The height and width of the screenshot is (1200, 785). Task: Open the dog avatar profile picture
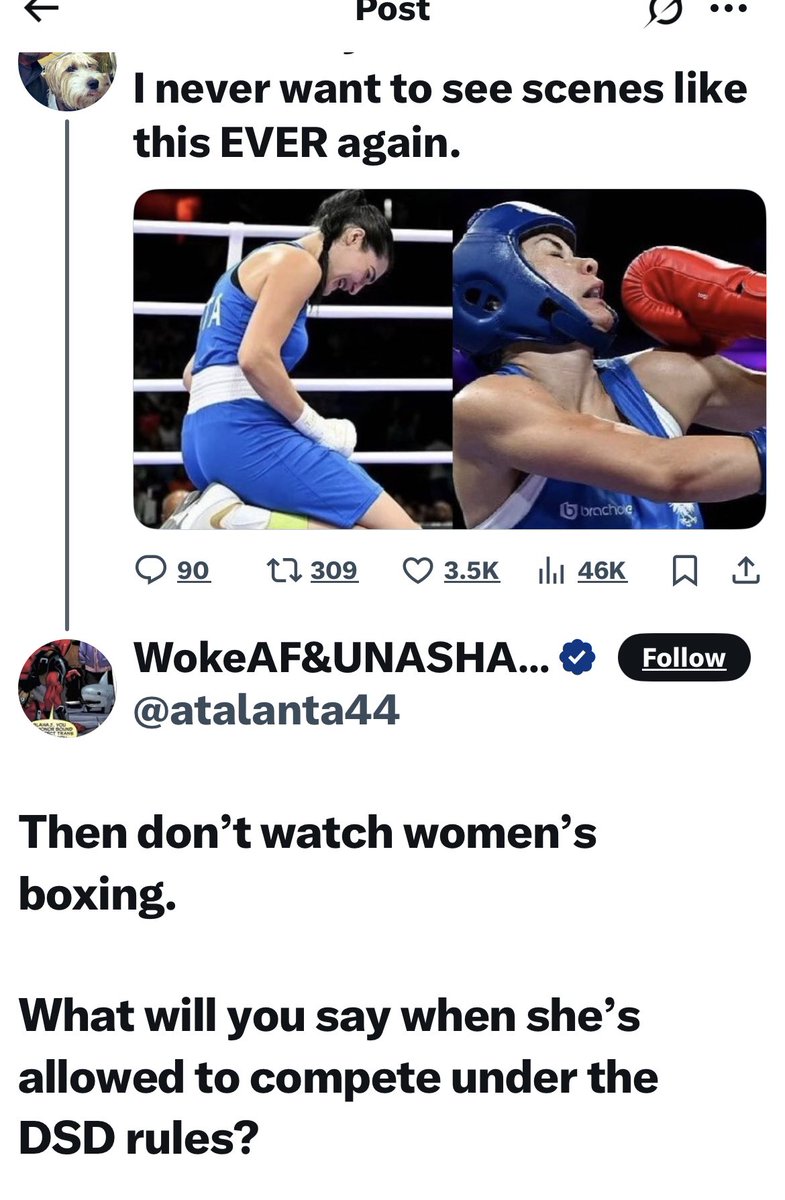point(67,80)
